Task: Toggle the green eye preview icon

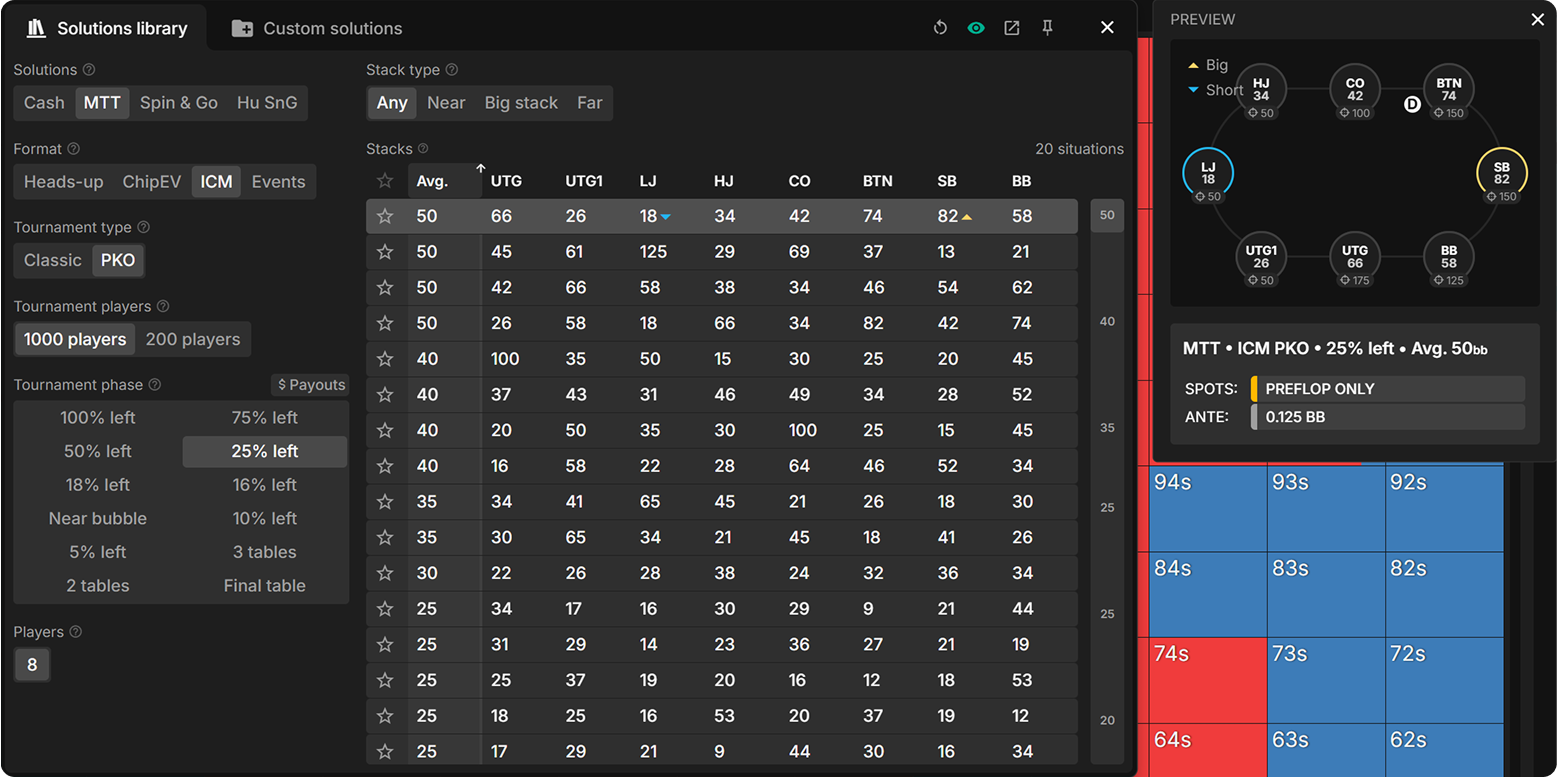Action: point(976,28)
